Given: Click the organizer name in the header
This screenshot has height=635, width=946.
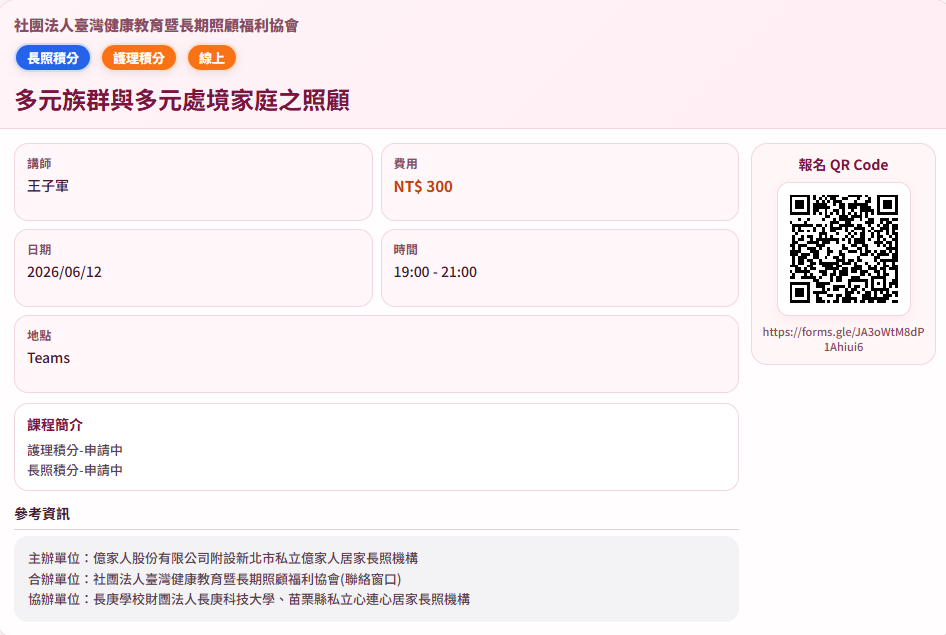Looking at the screenshot, I should 156,25.
